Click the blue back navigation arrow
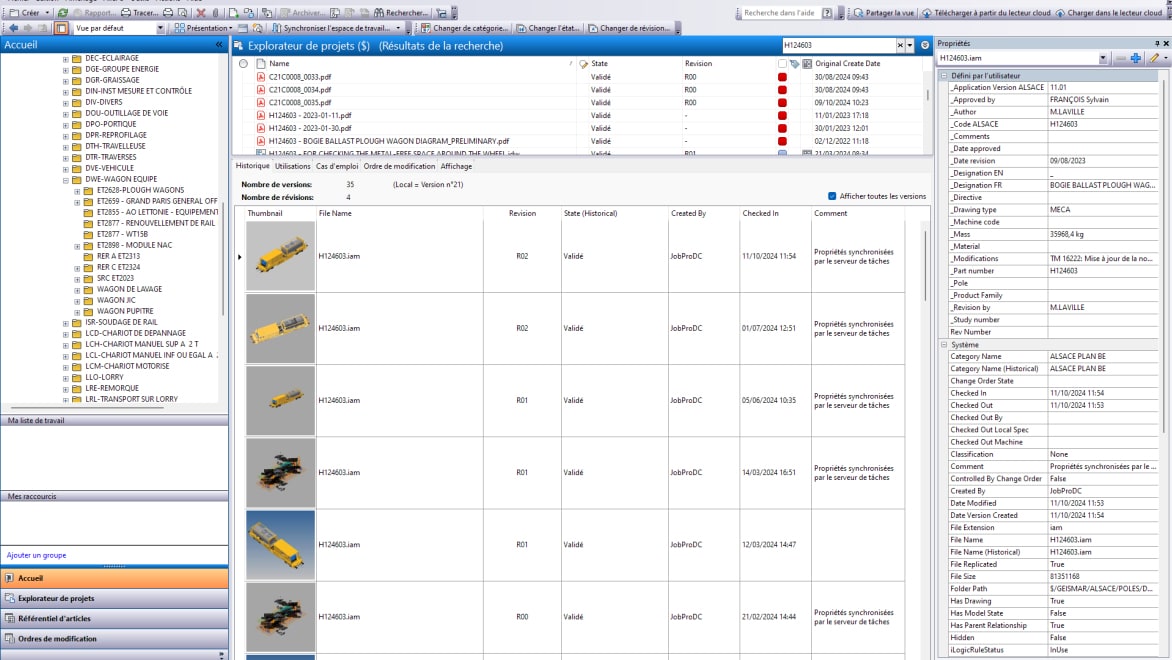Screen dimensions: 1172x660 [x=13, y=29]
